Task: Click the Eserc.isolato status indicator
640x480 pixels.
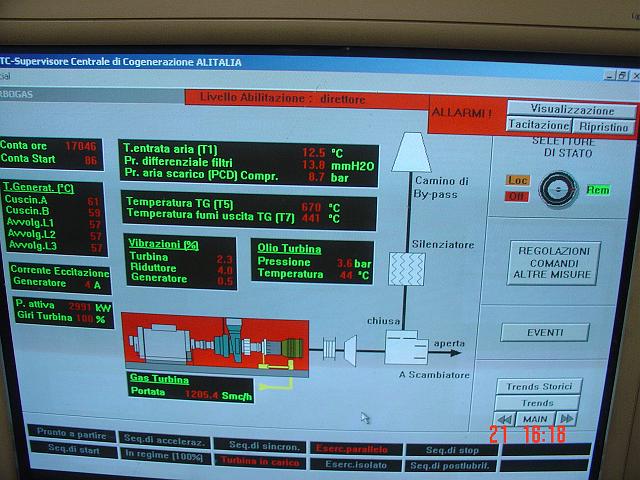Action: pyautogui.click(x=356, y=464)
